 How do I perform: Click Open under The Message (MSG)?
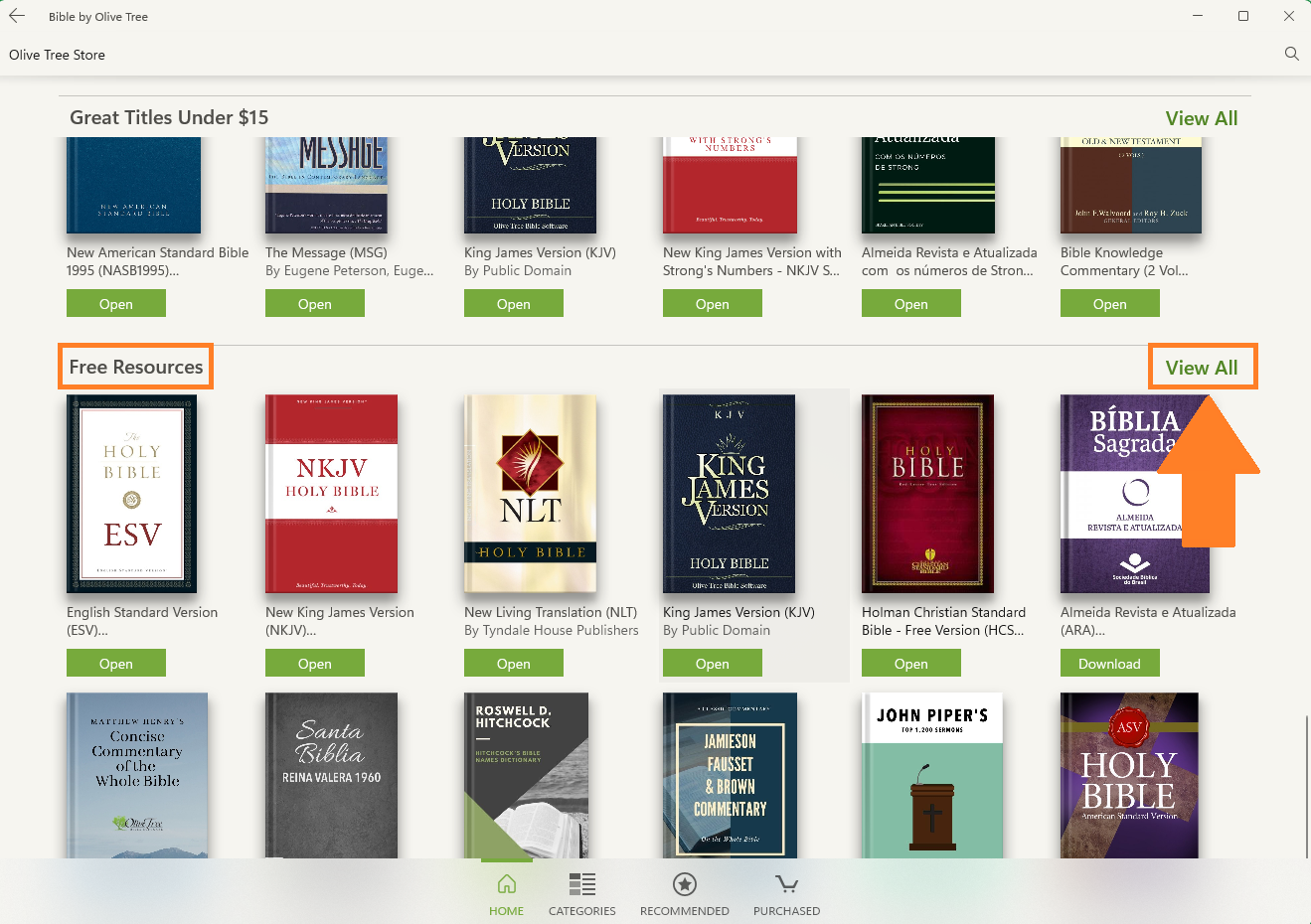coord(315,303)
